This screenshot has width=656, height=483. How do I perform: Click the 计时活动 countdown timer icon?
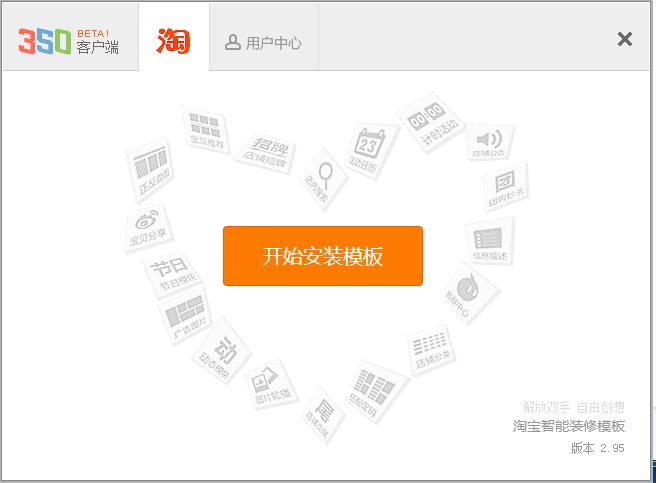(x=430, y=122)
